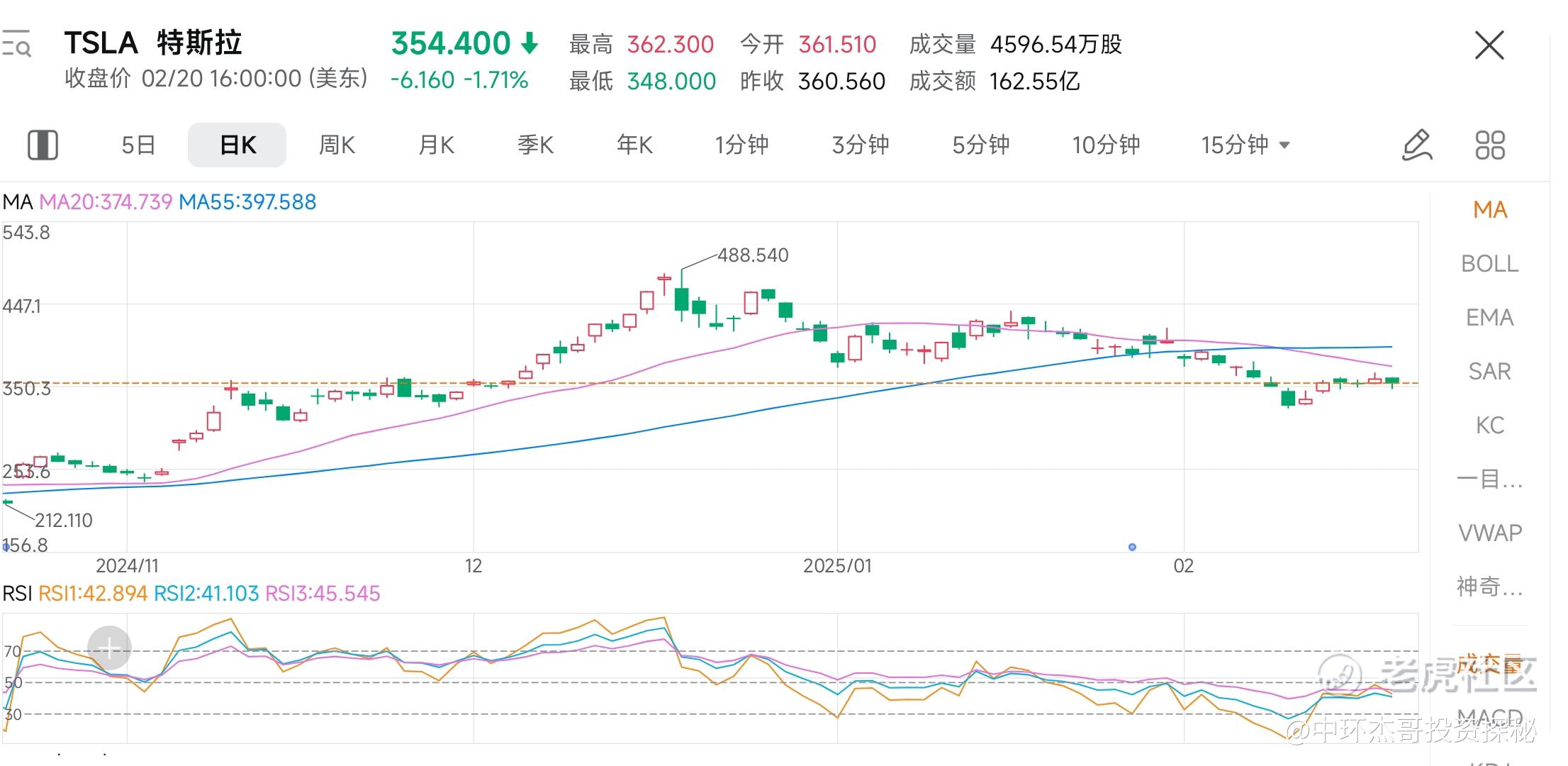Switch to the 年K yearly tab

634,145
